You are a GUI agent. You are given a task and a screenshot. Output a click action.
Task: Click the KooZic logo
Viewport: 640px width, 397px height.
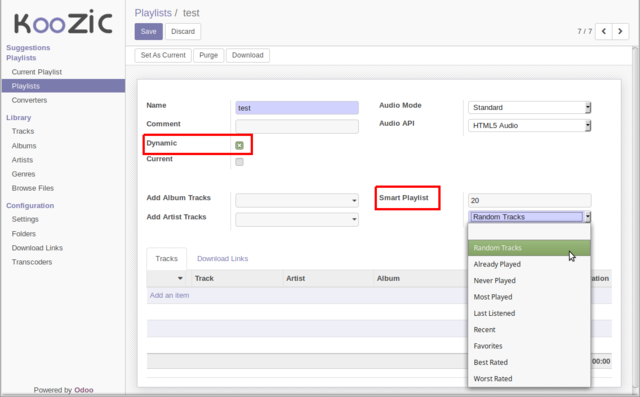[63, 23]
